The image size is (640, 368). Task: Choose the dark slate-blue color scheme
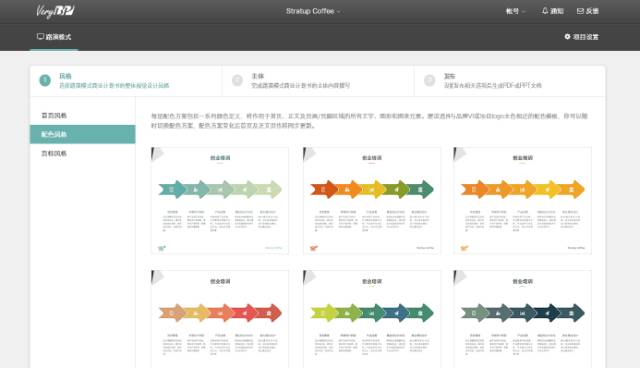pos(522,319)
